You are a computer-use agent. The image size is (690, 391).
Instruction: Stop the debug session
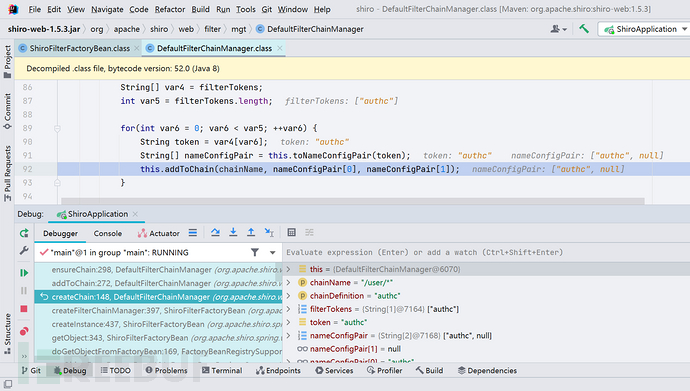click(x=24, y=309)
